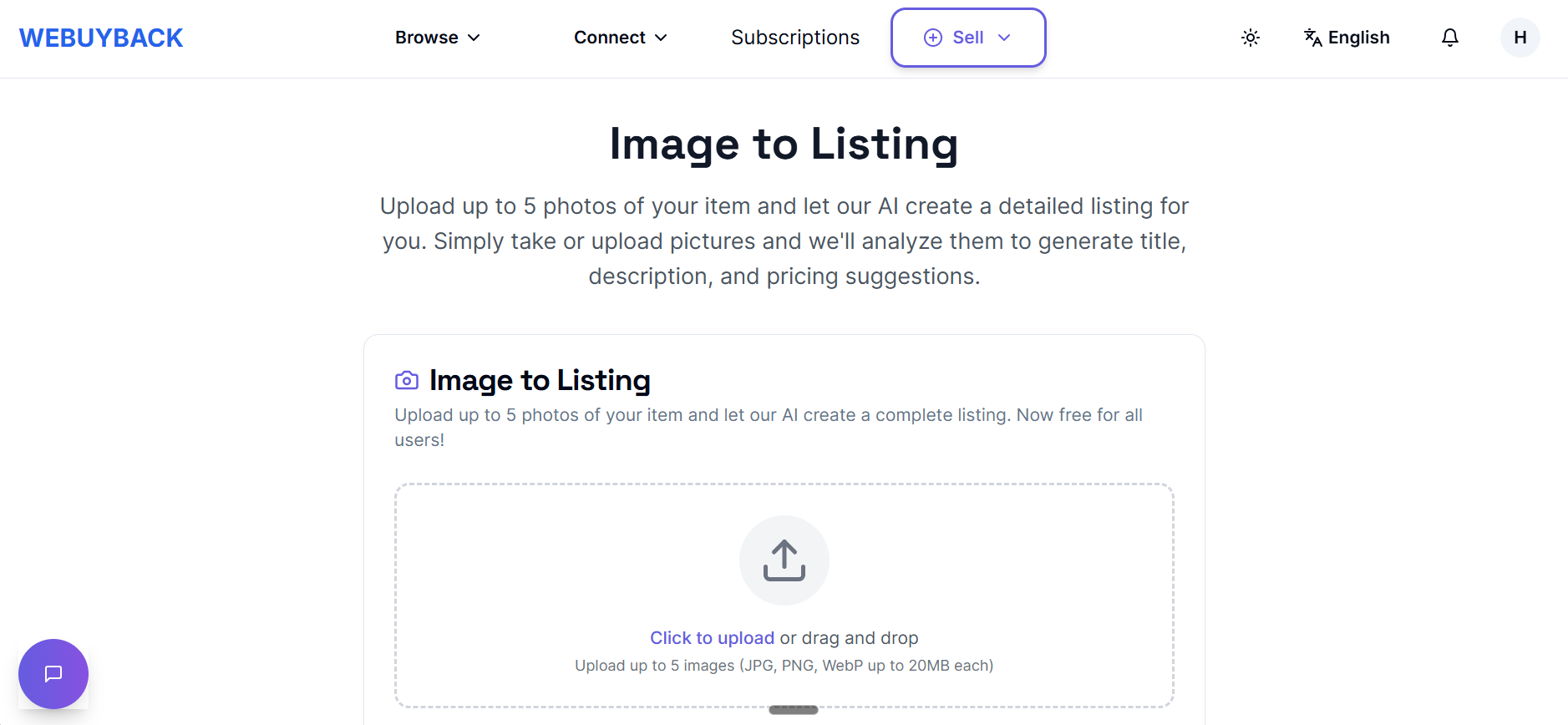
Task: Click the upload arrow icon in drop zone
Action: (784, 560)
